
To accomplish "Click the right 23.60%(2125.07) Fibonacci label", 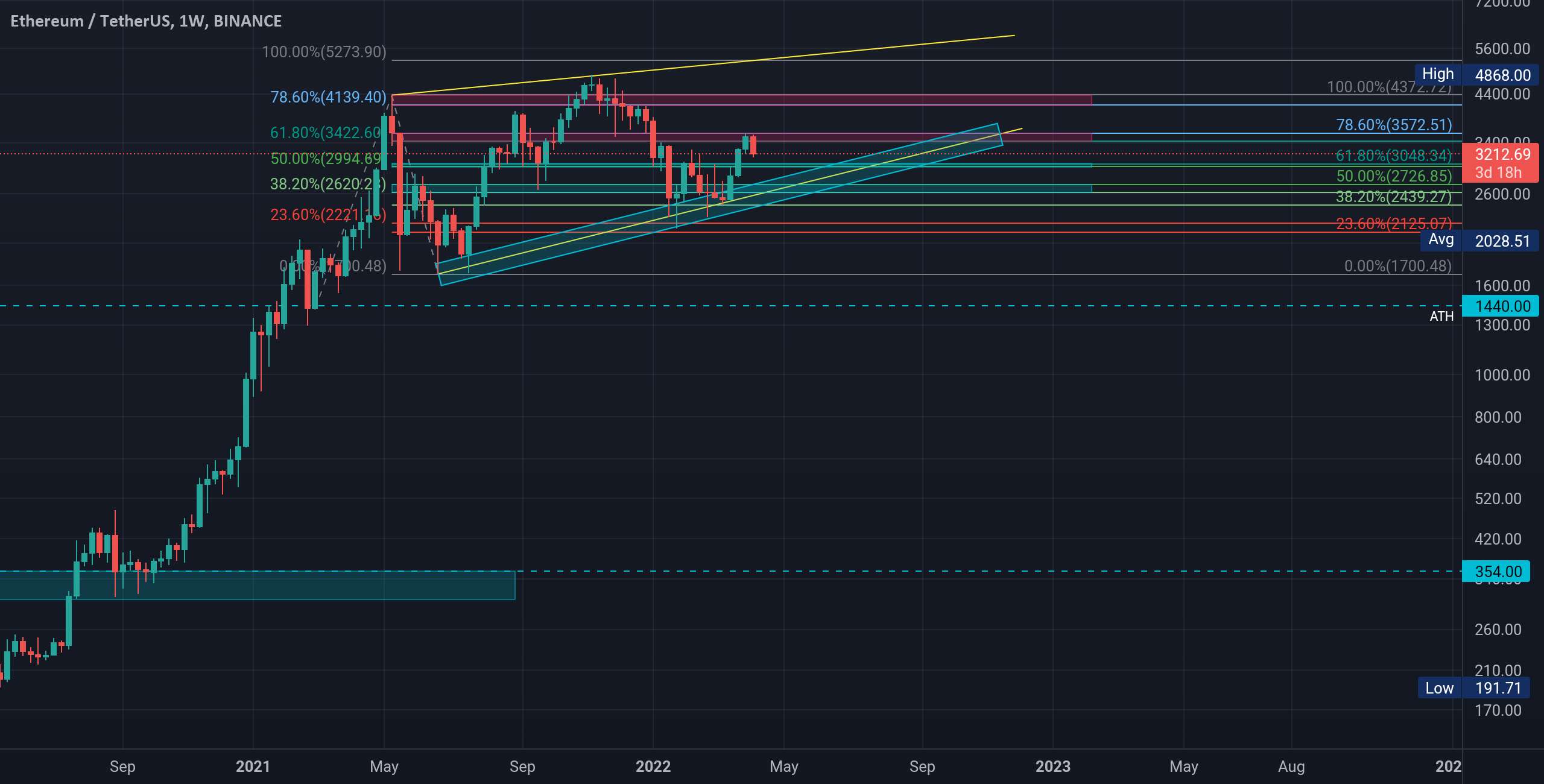I will click(x=1394, y=224).
